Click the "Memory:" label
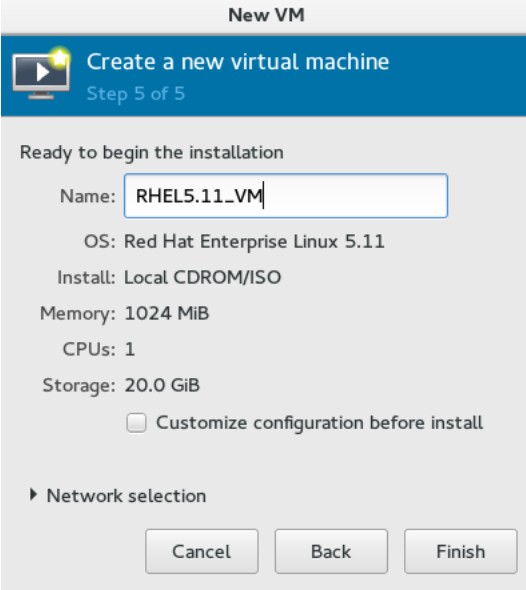The height and width of the screenshot is (590, 526). click(78, 313)
